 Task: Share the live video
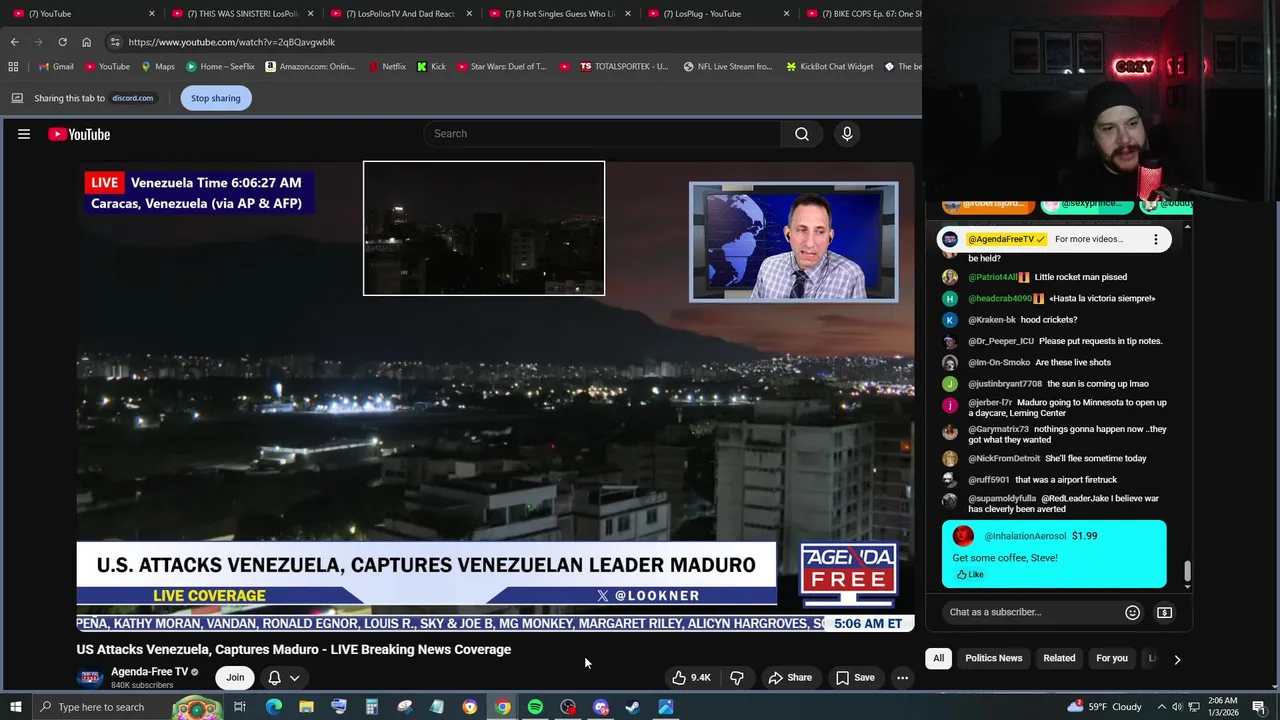point(789,678)
